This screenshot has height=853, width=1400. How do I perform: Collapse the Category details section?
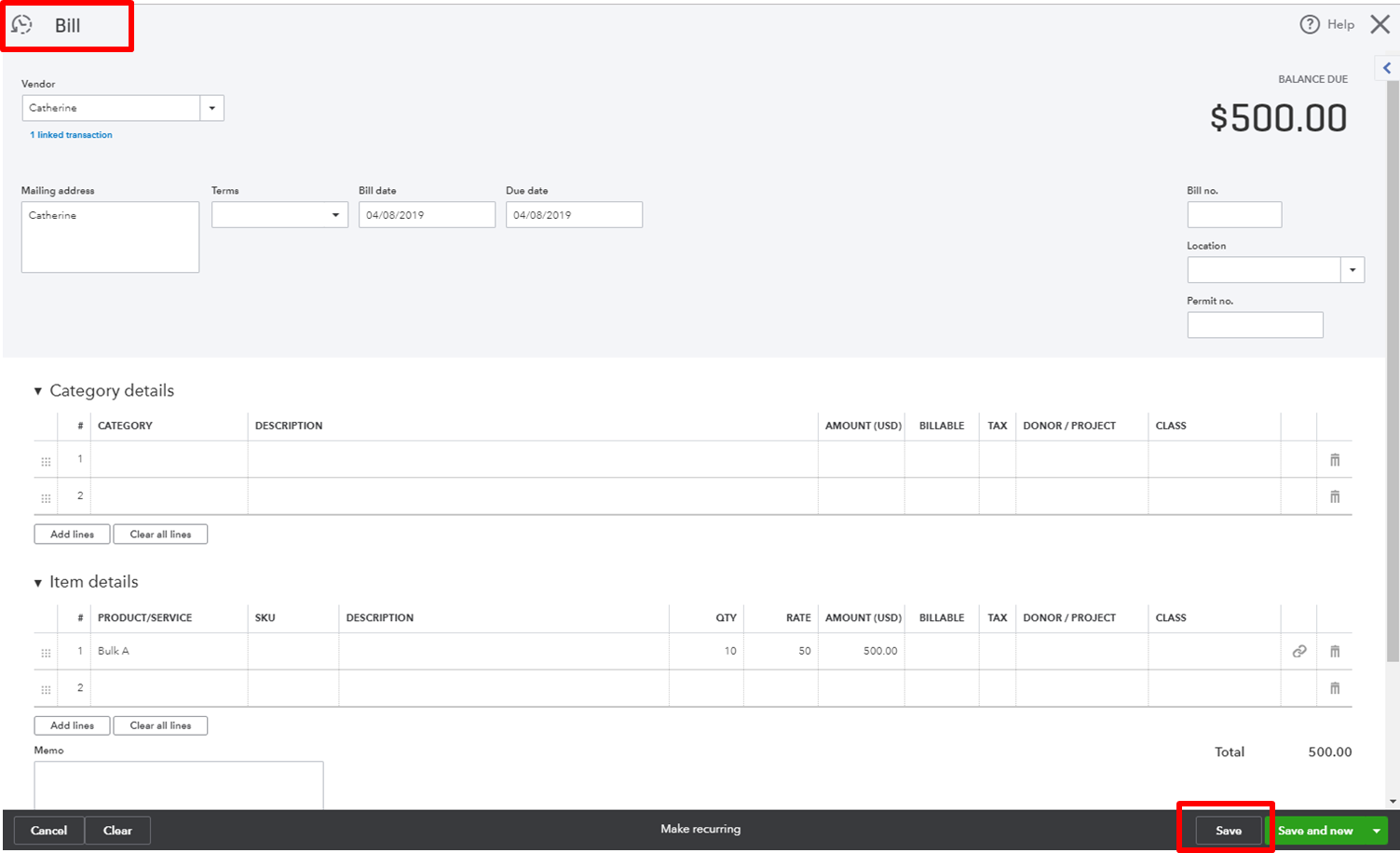[x=37, y=391]
